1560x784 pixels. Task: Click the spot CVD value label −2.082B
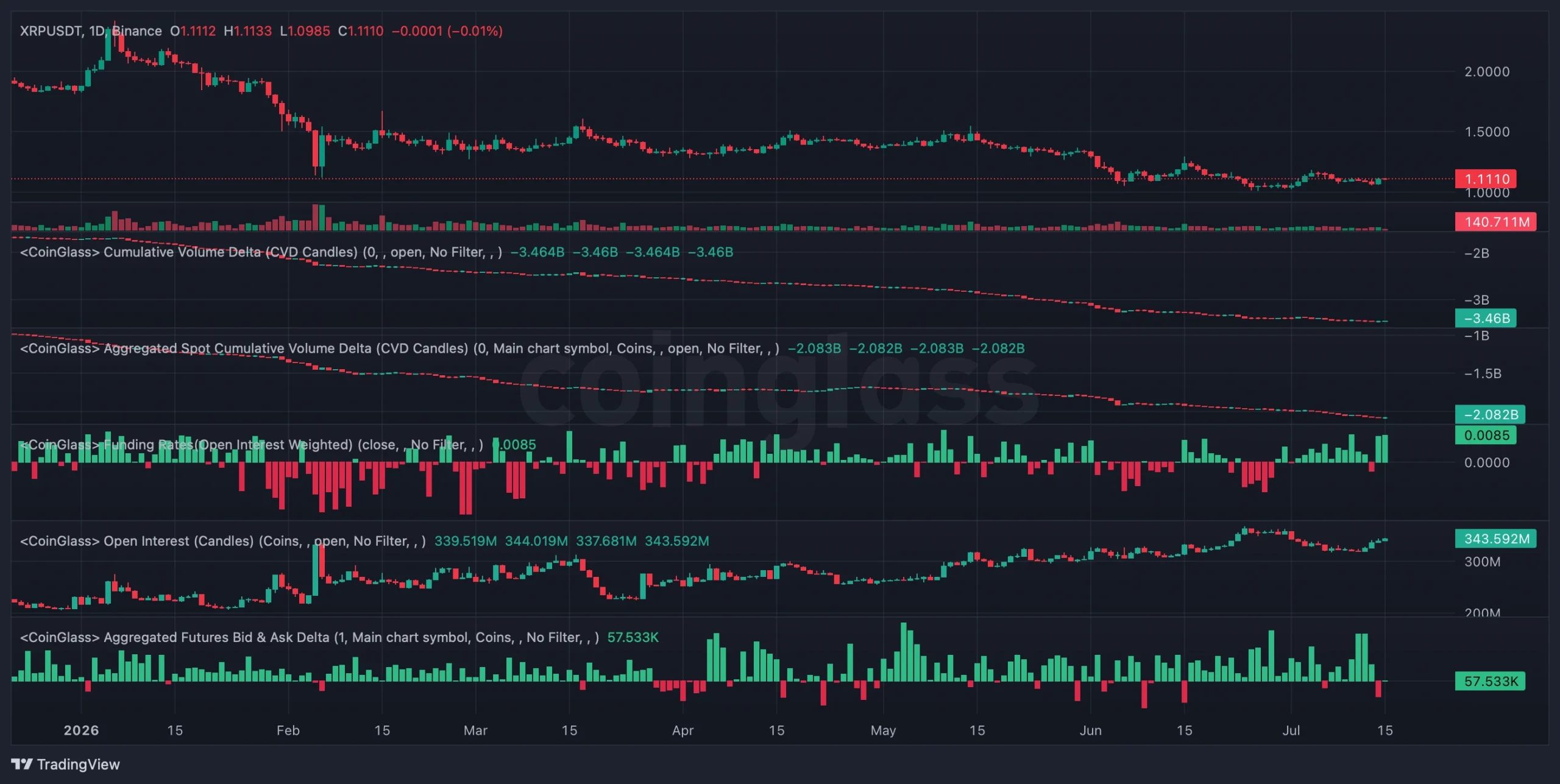coord(1490,414)
